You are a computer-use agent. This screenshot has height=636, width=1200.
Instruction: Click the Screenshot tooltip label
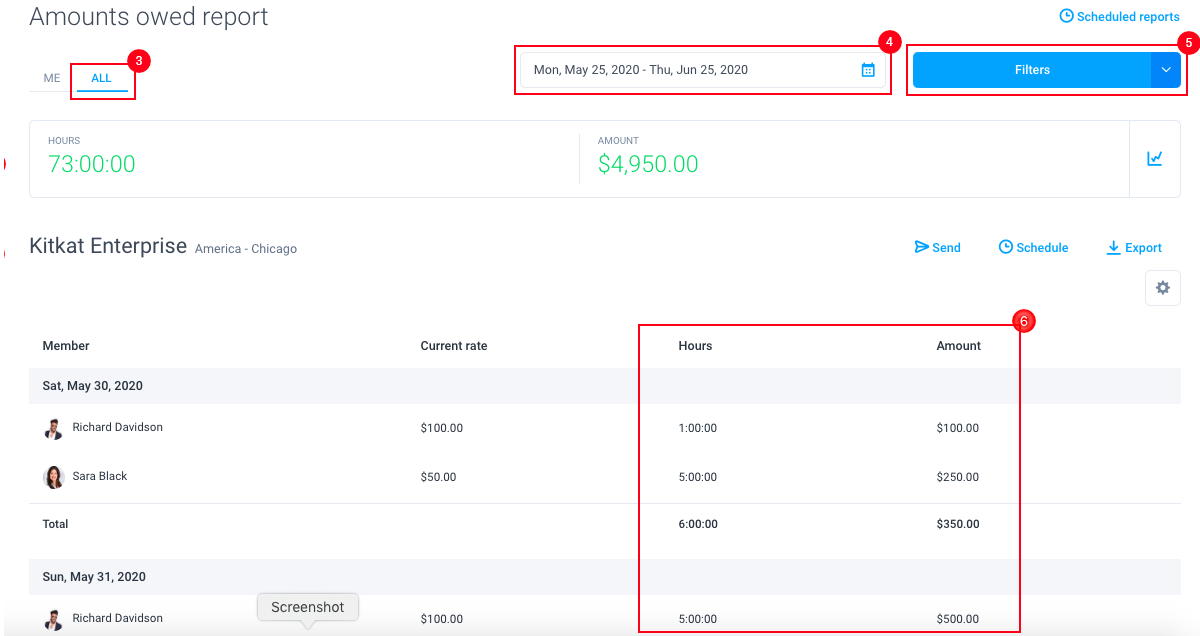click(307, 607)
